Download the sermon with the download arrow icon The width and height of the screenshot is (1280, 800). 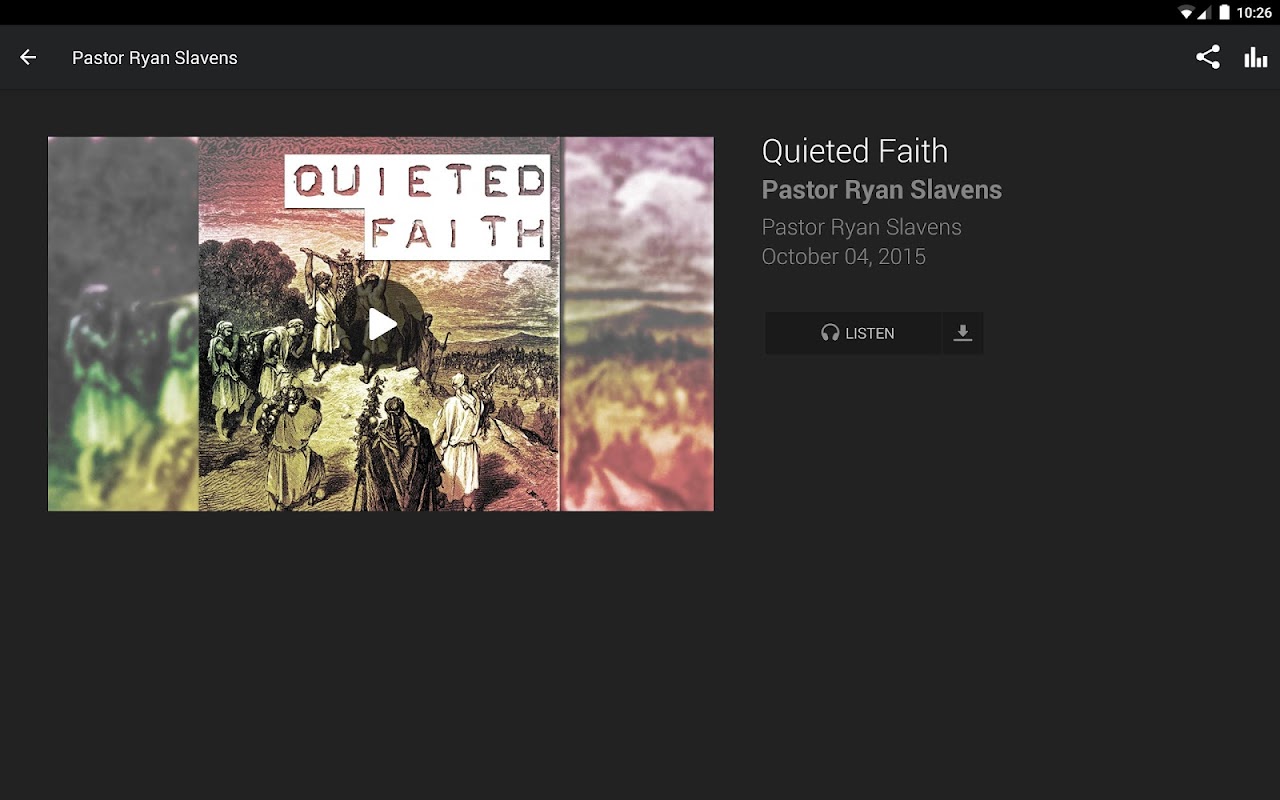point(962,333)
